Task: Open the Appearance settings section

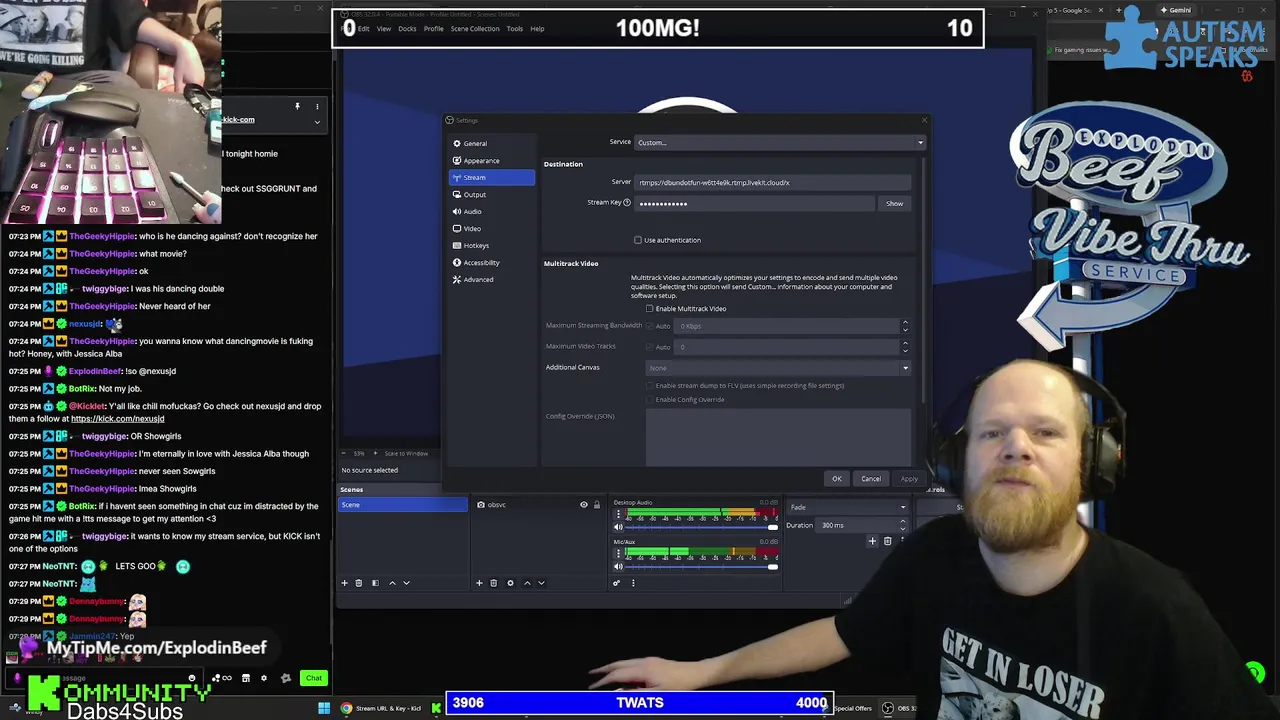Action: [491, 160]
